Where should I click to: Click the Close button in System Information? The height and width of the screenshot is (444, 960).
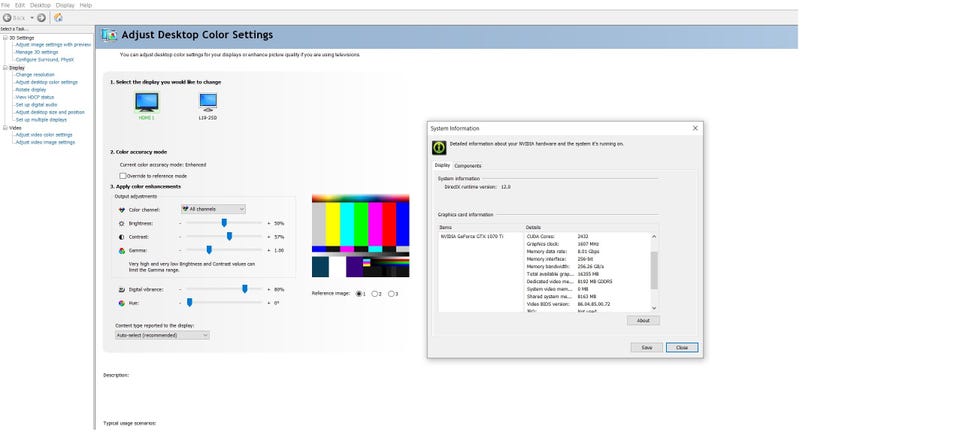click(x=682, y=347)
